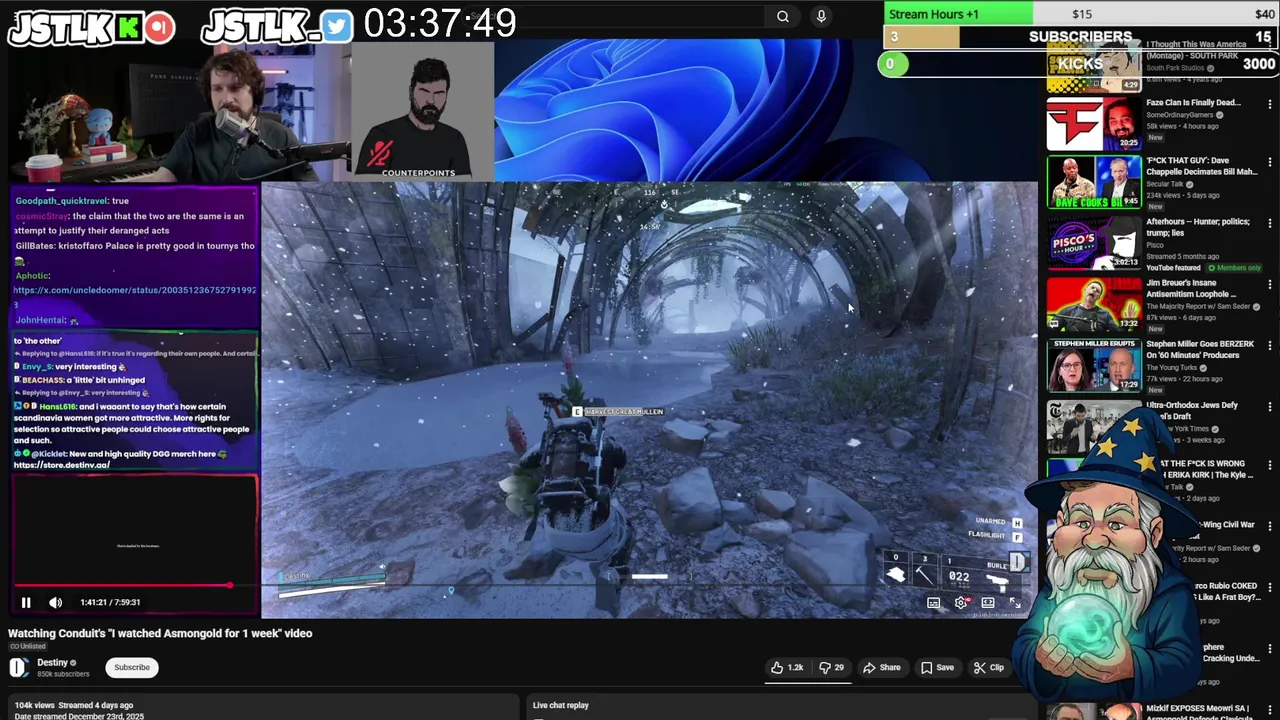Click the Pisco's Hour thumbnail
The width and height of the screenshot is (1280, 720).
tap(1093, 242)
